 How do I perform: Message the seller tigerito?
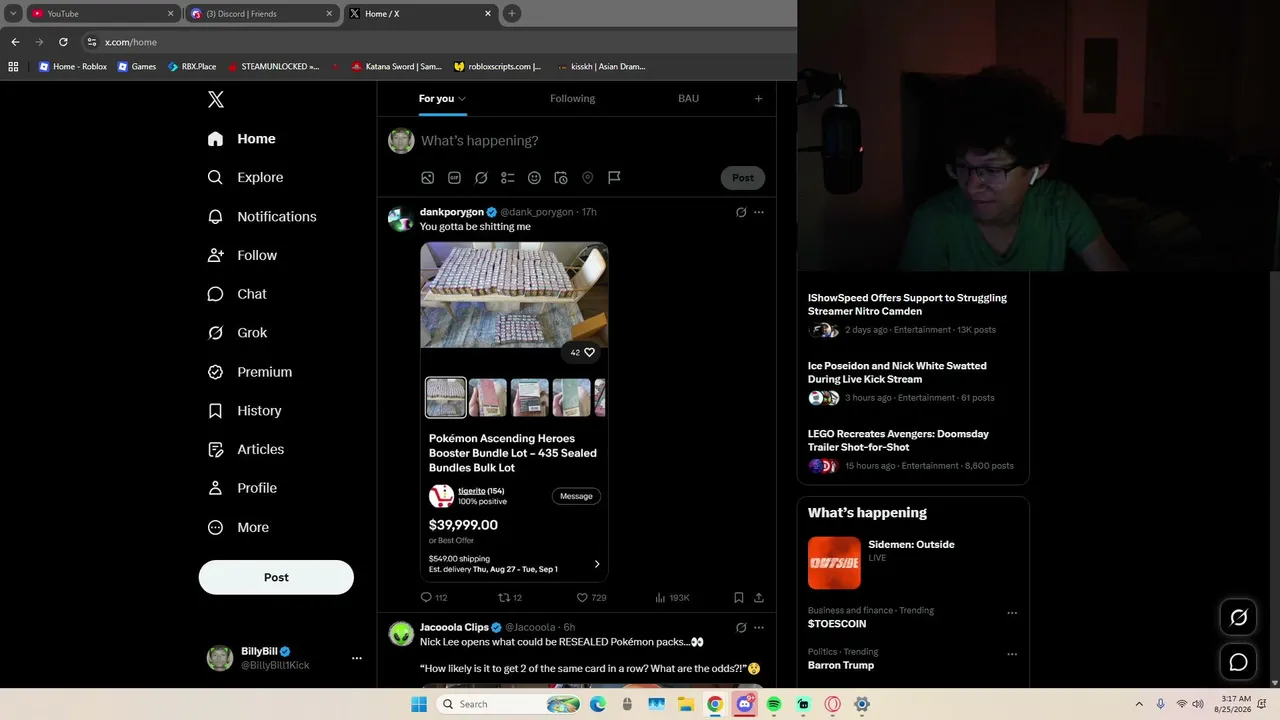(576, 496)
